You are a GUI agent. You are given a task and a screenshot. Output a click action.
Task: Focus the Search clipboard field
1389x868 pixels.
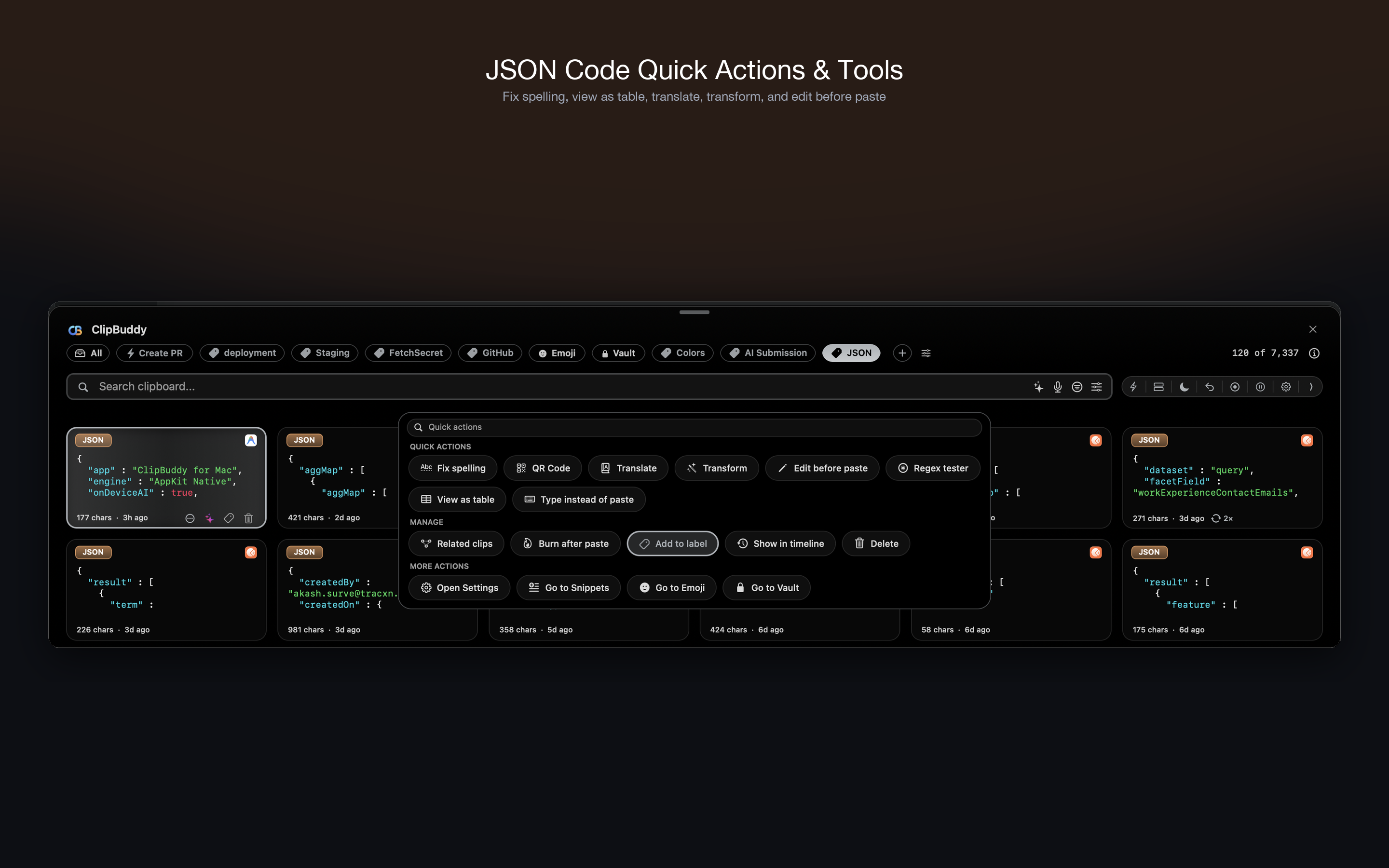point(589,387)
